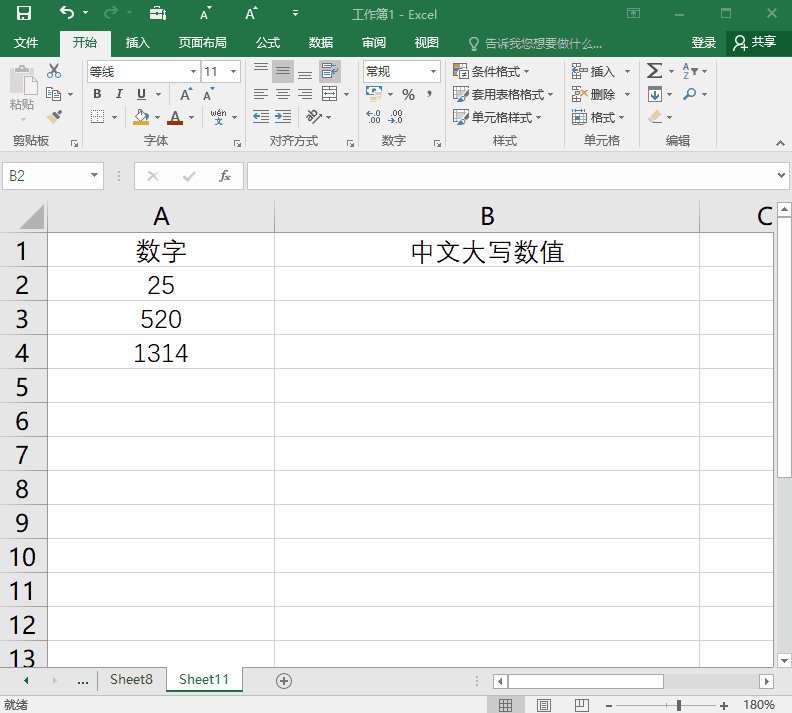Switch to the 页面布局 tab
The height and width of the screenshot is (713, 792).
pyautogui.click(x=202, y=43)
